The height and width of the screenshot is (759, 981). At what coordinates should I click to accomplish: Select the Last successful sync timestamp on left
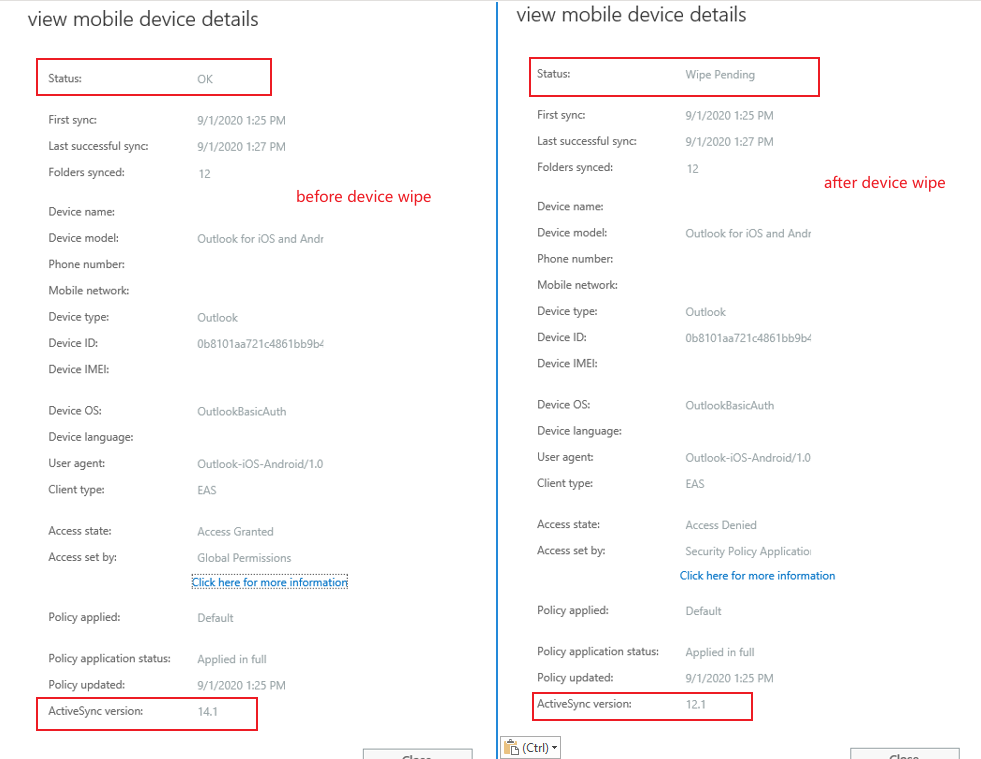[x=240, y=145]
